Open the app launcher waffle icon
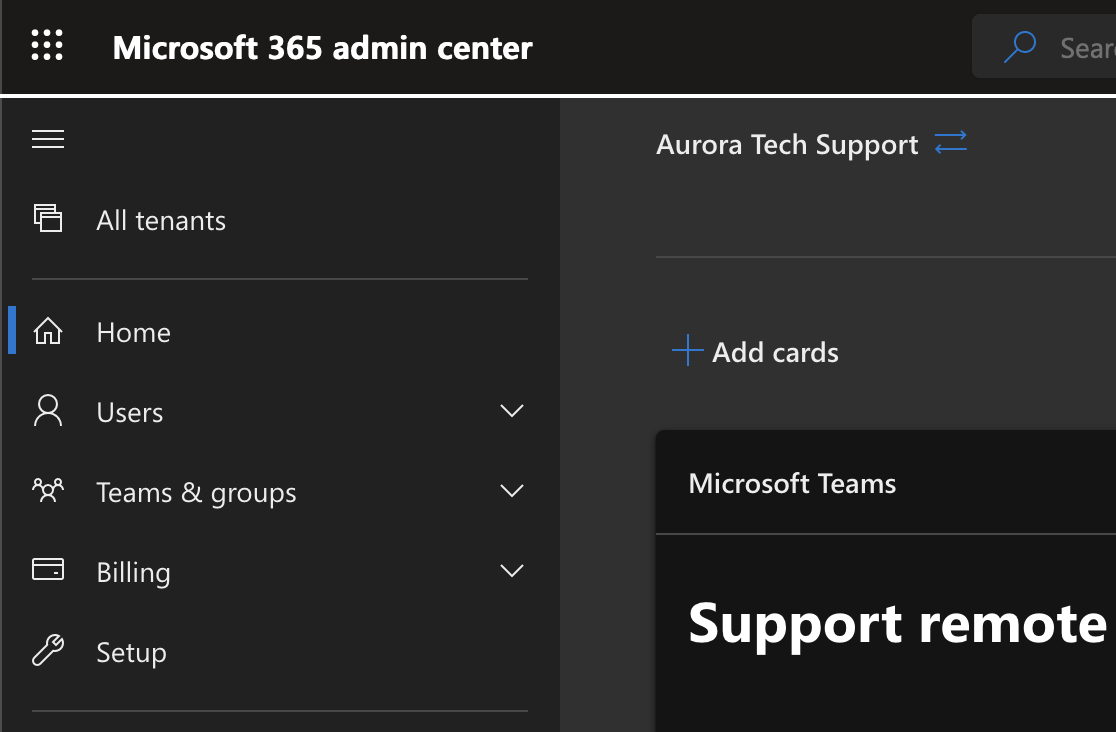Screen dimensions: 1116x732 click(x=47, y=46)
